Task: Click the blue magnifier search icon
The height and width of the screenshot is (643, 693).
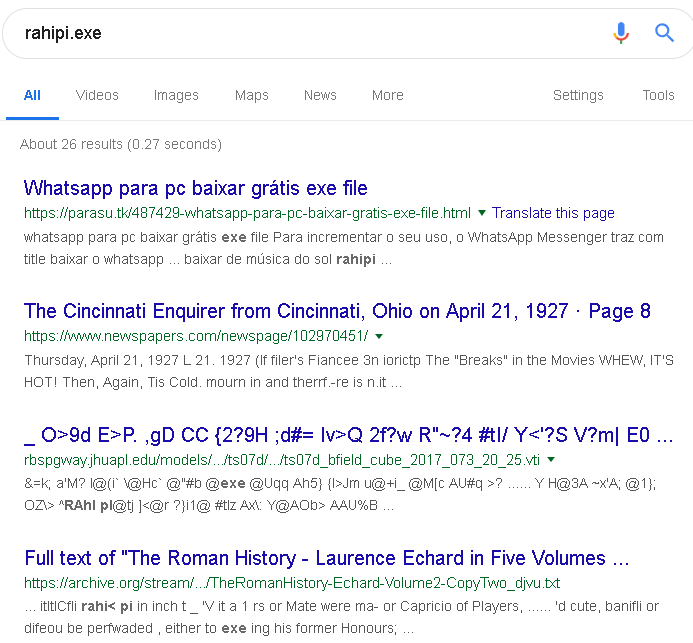Action: [664, 33]
